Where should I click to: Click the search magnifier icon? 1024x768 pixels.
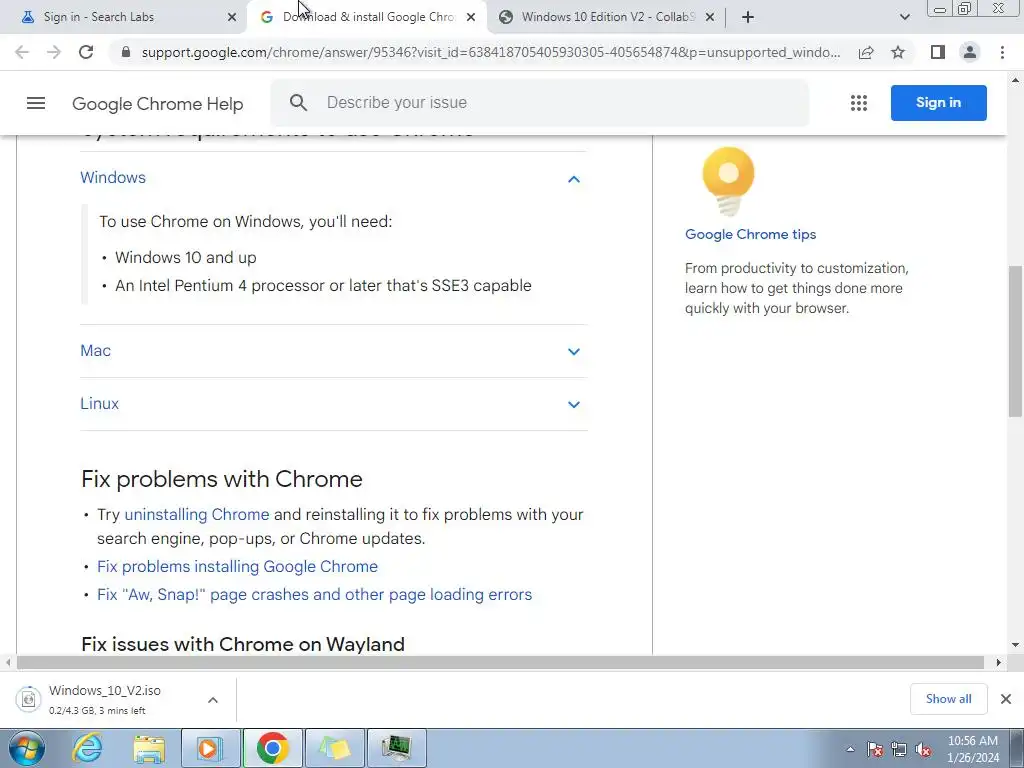pos(298,103)
